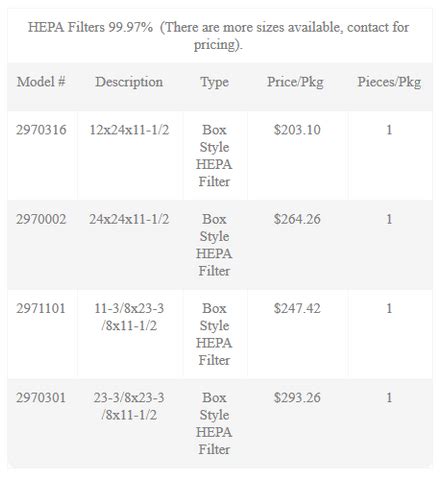Viewport: 442px width, 480px height.
Task: Click the Model # column header
Action: [41, 82]
